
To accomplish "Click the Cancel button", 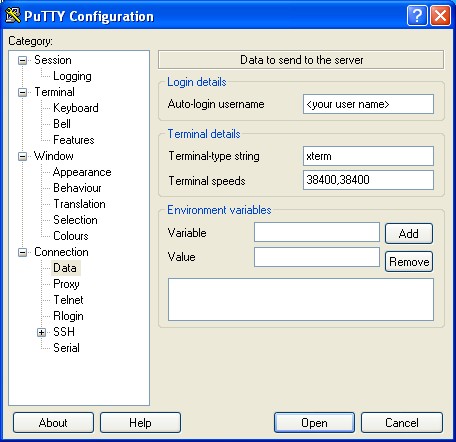I will click(402, 423).
